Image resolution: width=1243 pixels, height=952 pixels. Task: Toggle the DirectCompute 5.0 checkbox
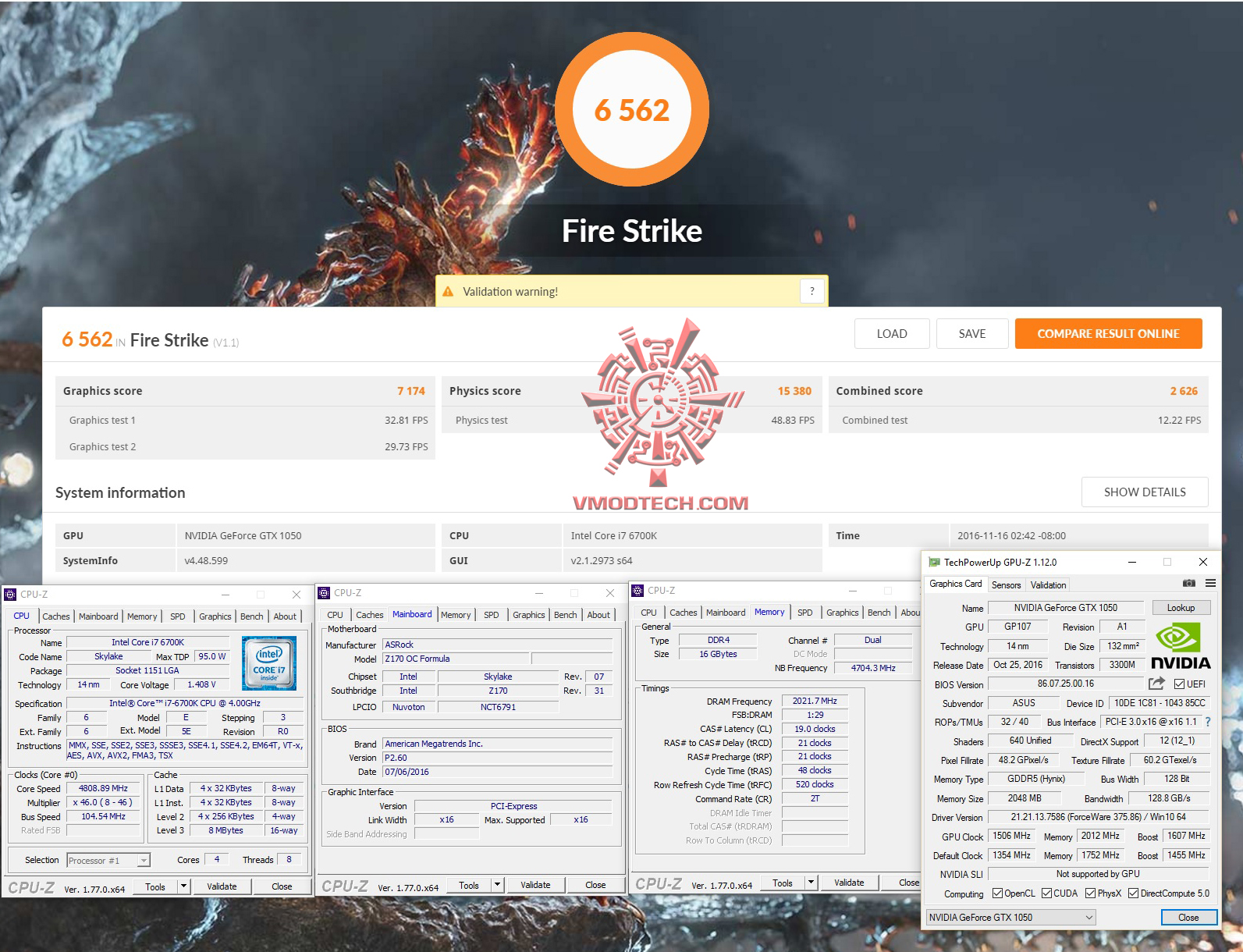[x=1133, y=893]
